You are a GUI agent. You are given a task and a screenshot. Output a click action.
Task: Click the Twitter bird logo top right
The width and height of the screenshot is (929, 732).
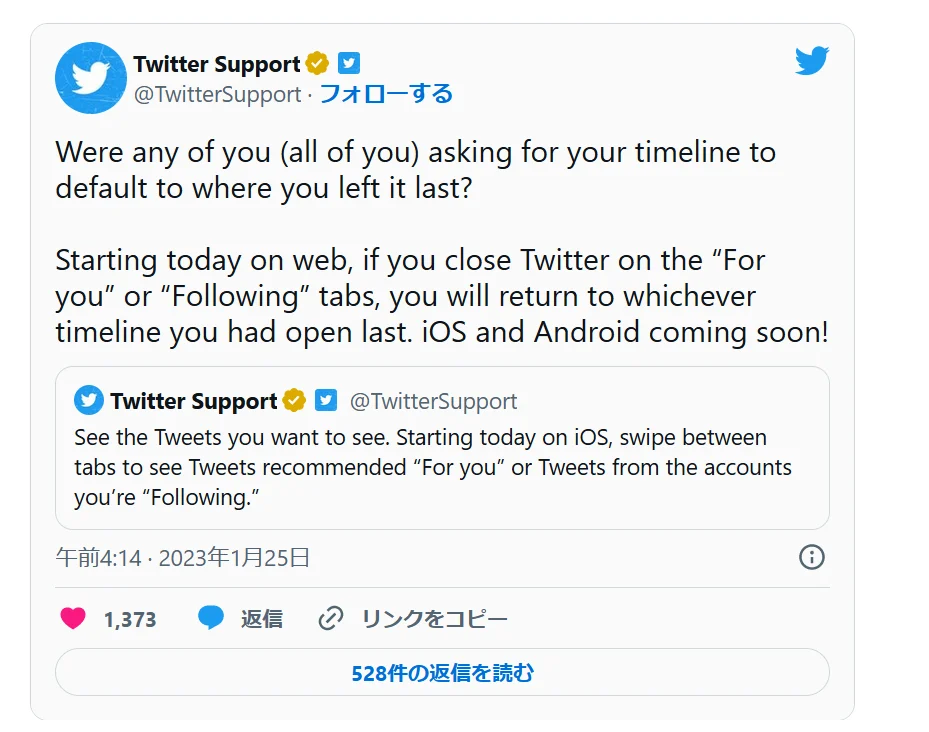click(x=811, y=62)
